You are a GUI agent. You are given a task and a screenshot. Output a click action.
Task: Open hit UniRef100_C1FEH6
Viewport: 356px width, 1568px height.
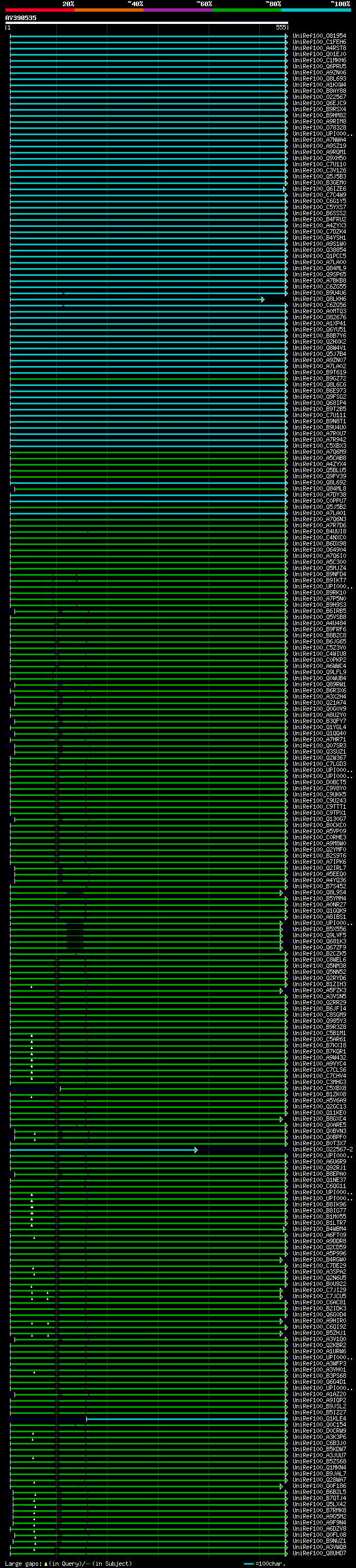(x=319, y=42)
